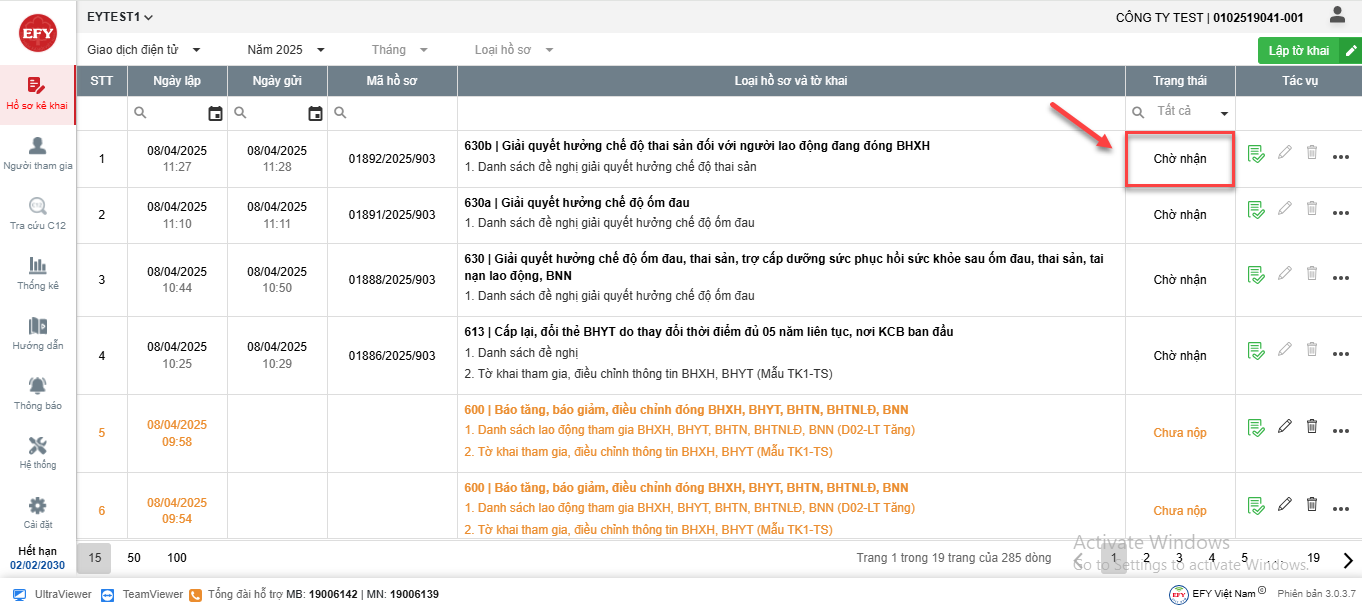Open Tra cứu C12 lookup
The height and width of the screenshot is (605, 1362).
coord(38,214)
